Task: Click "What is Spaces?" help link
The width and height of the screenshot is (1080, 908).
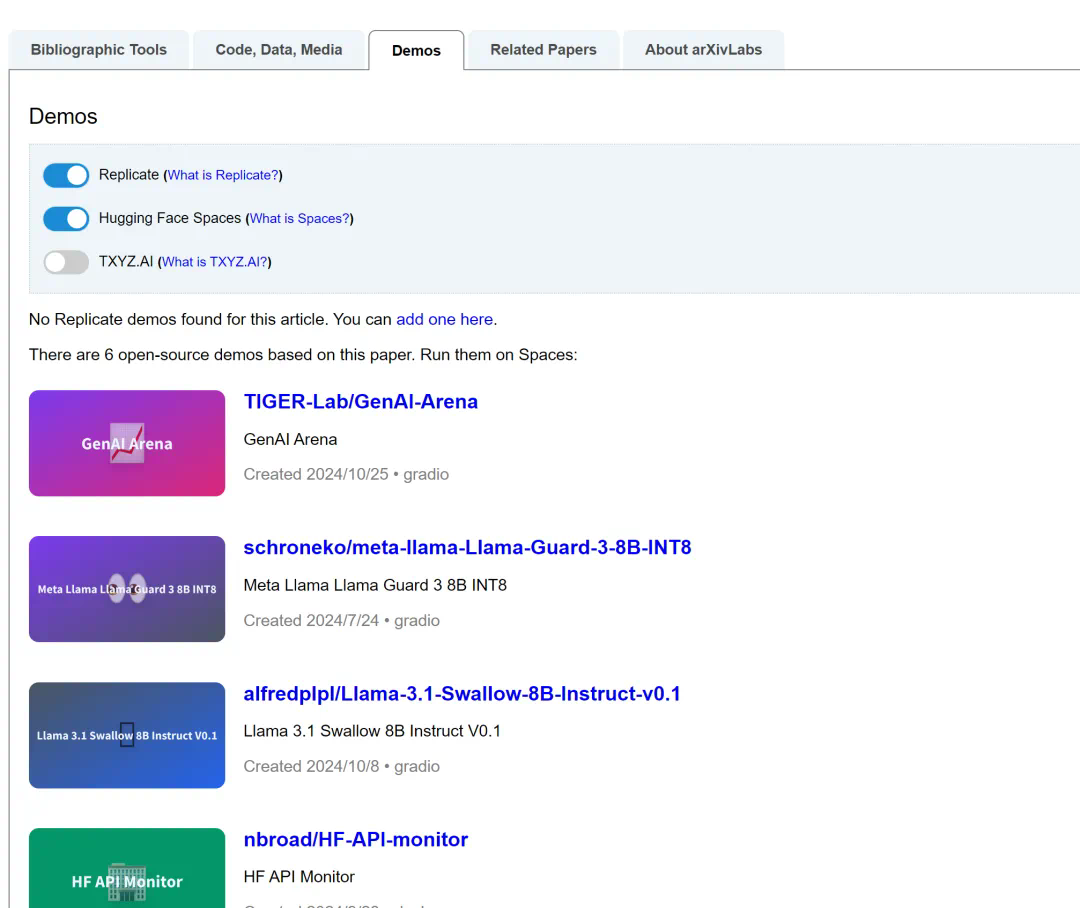Action: pyautogui.click(x=299, y=218)
